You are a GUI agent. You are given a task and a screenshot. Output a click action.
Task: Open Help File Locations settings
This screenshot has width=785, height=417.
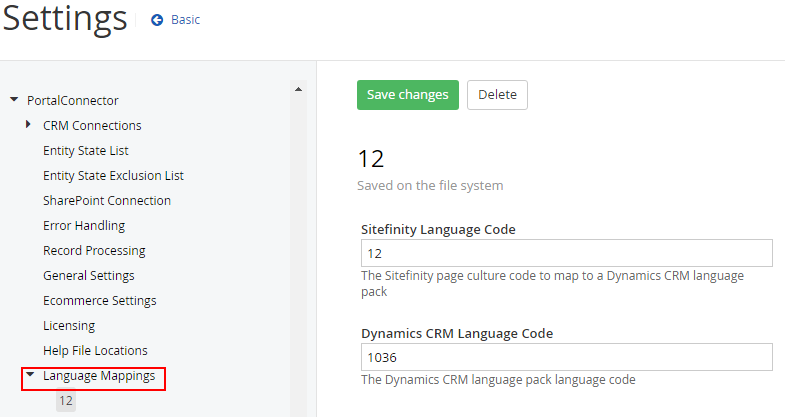pos(95,351)
